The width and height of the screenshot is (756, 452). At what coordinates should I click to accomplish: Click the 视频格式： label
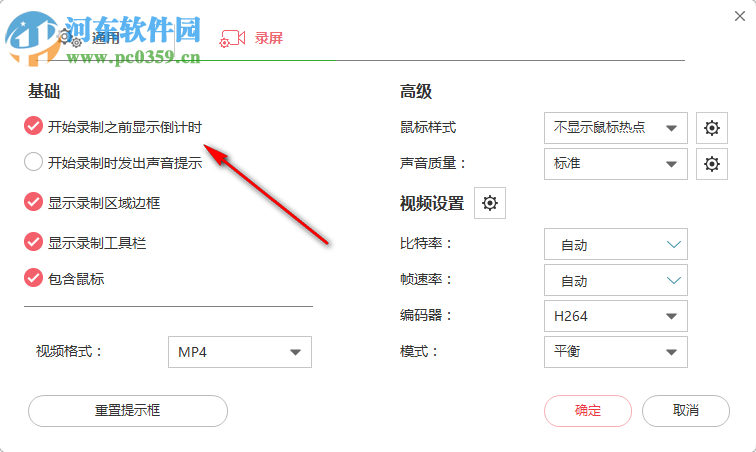[69, 351]
